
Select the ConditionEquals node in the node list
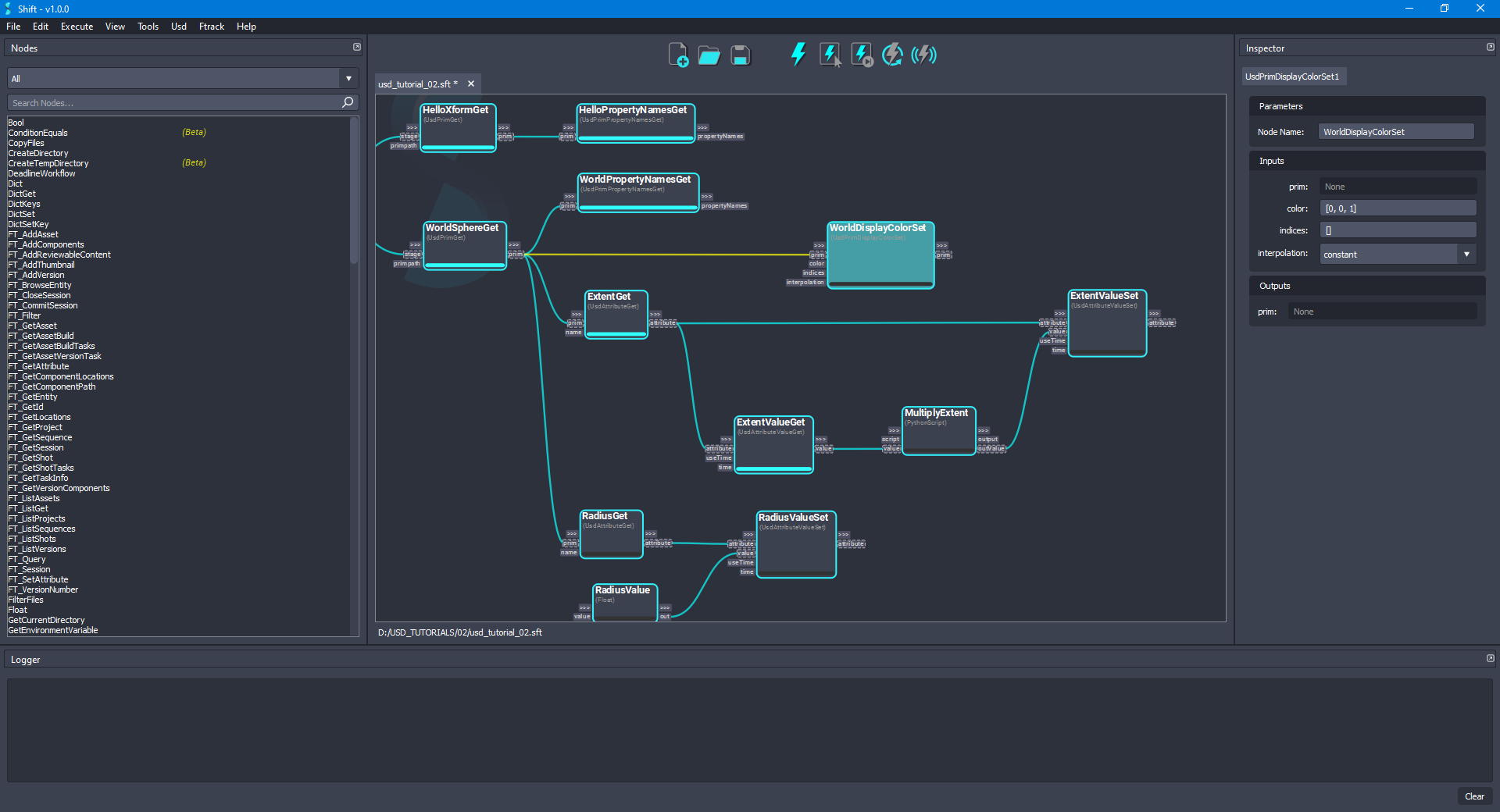(37, 132)
